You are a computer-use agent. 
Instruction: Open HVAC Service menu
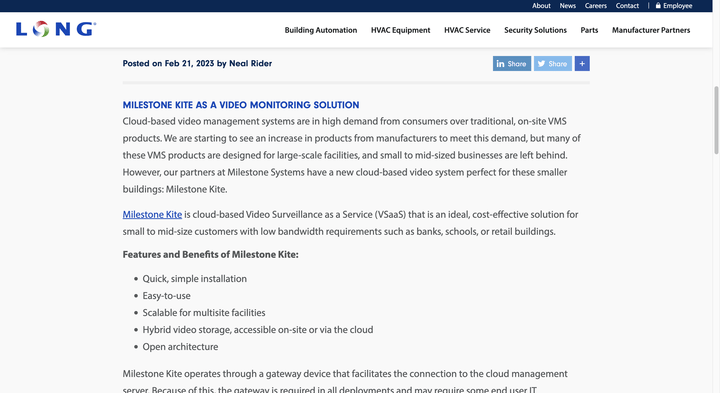(x=467, y=30)
